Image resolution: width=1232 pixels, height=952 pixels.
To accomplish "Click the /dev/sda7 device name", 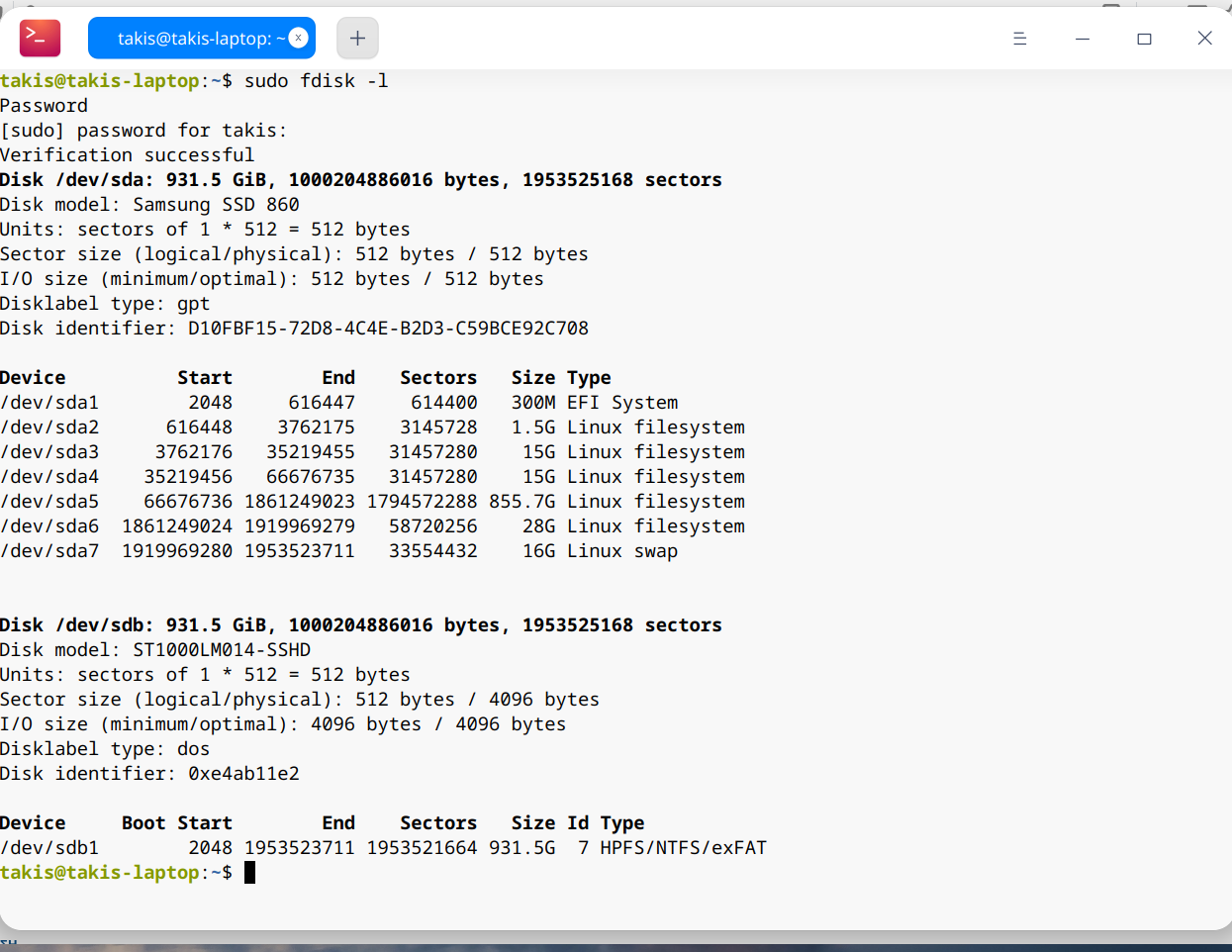I will pyautogui.click(x=49, y=550).
